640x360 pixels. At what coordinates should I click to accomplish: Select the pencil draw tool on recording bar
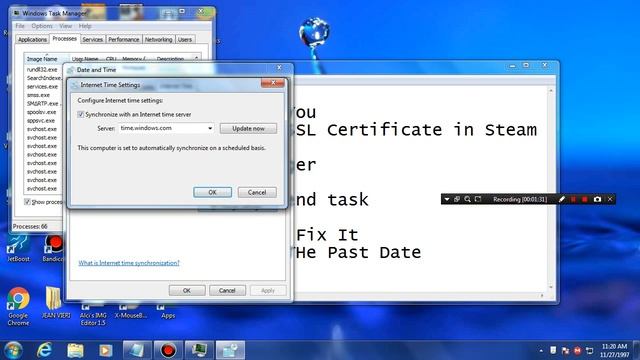coord(562,199)
